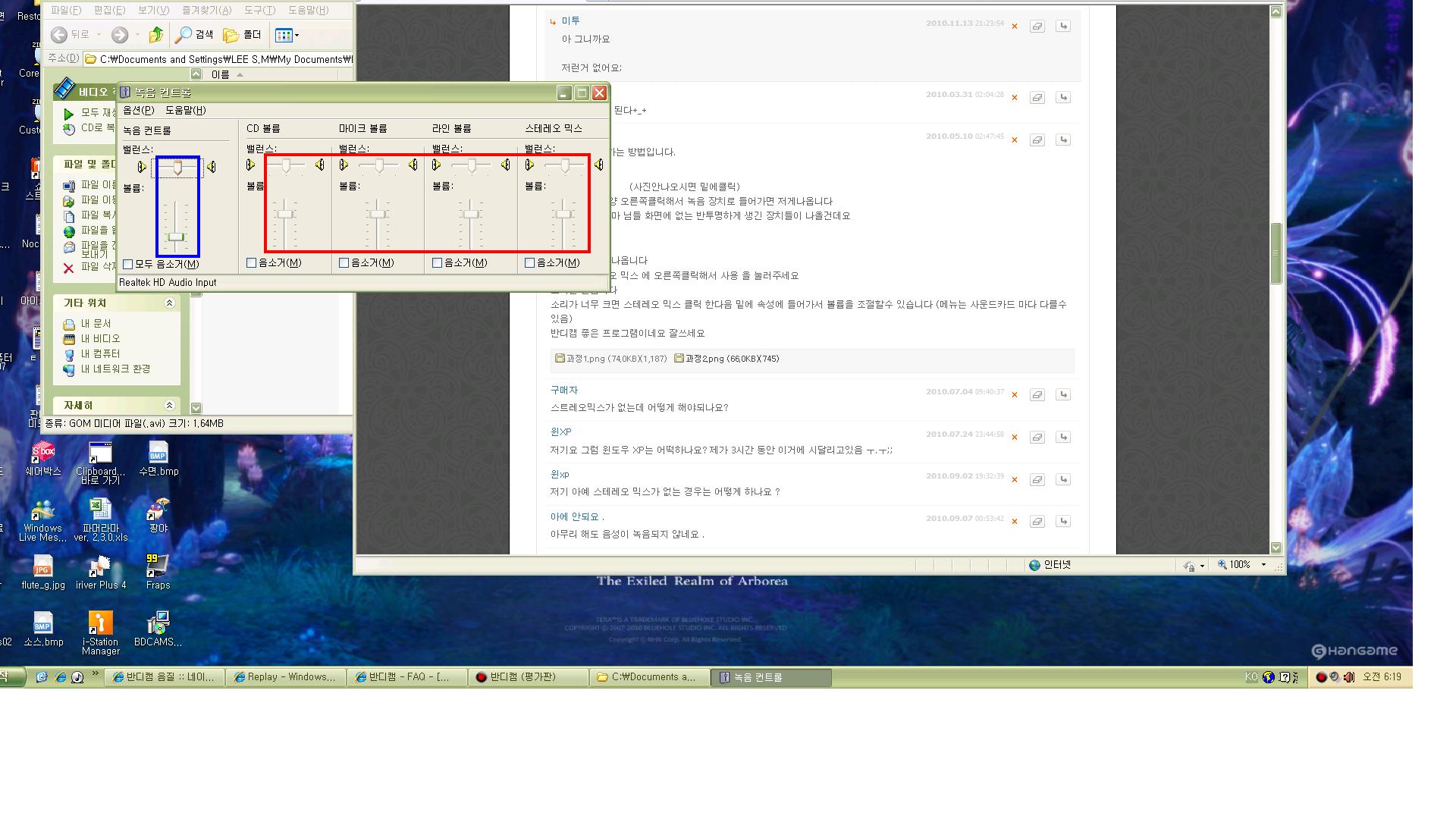Reply to the 2010.09.02 윈xp comment
1456x819 pixels.
click(1063, 480)
